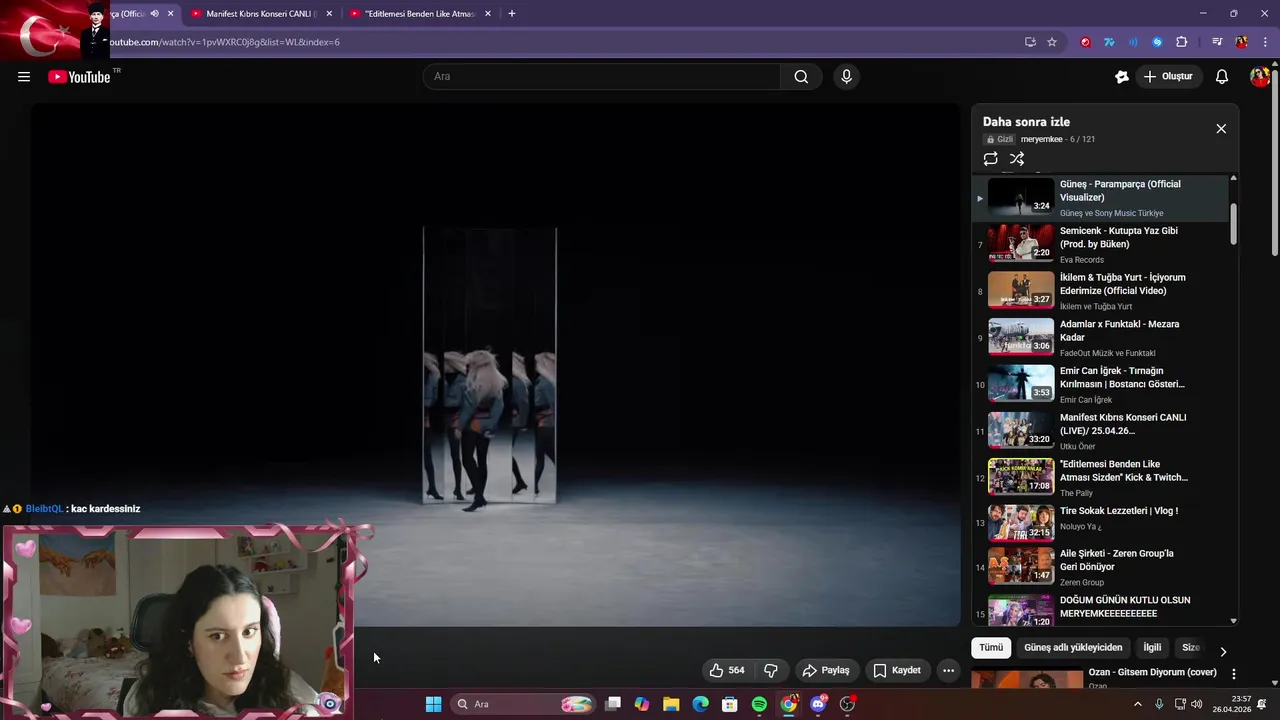This screenshot has width=1280, height=720.
Task: Open DOĞUM GÜNÜN KUTLU OLSUN playlist item
Action: (1100, 608)
